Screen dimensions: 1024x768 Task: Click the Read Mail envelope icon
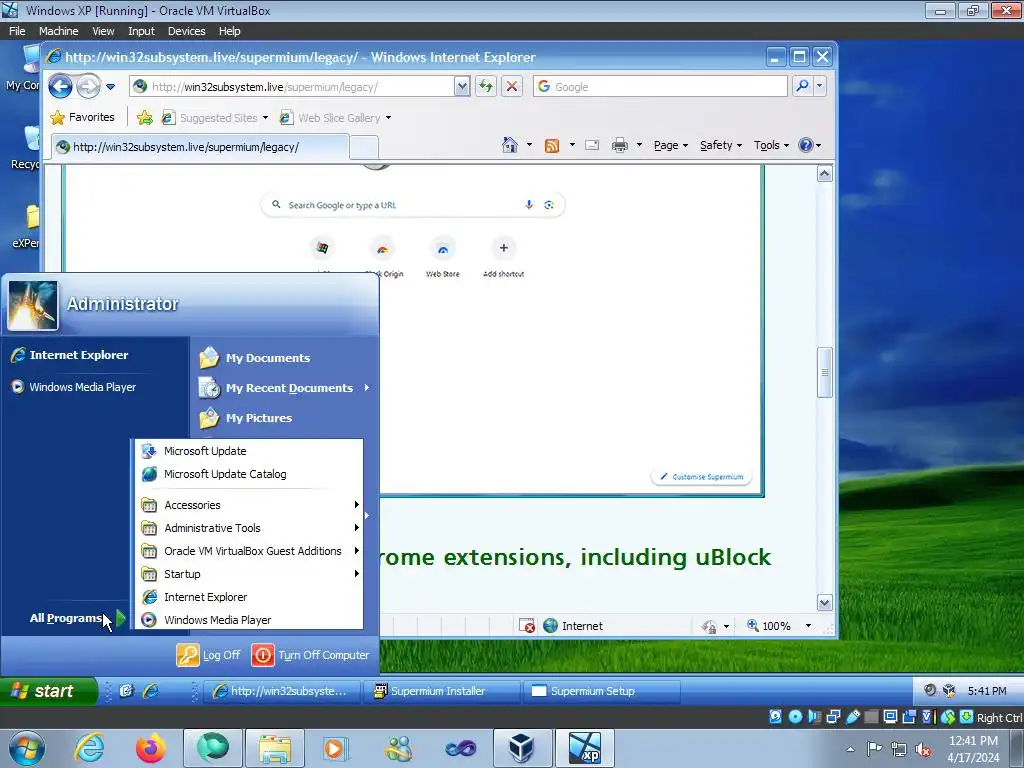[x=592, y=145]
